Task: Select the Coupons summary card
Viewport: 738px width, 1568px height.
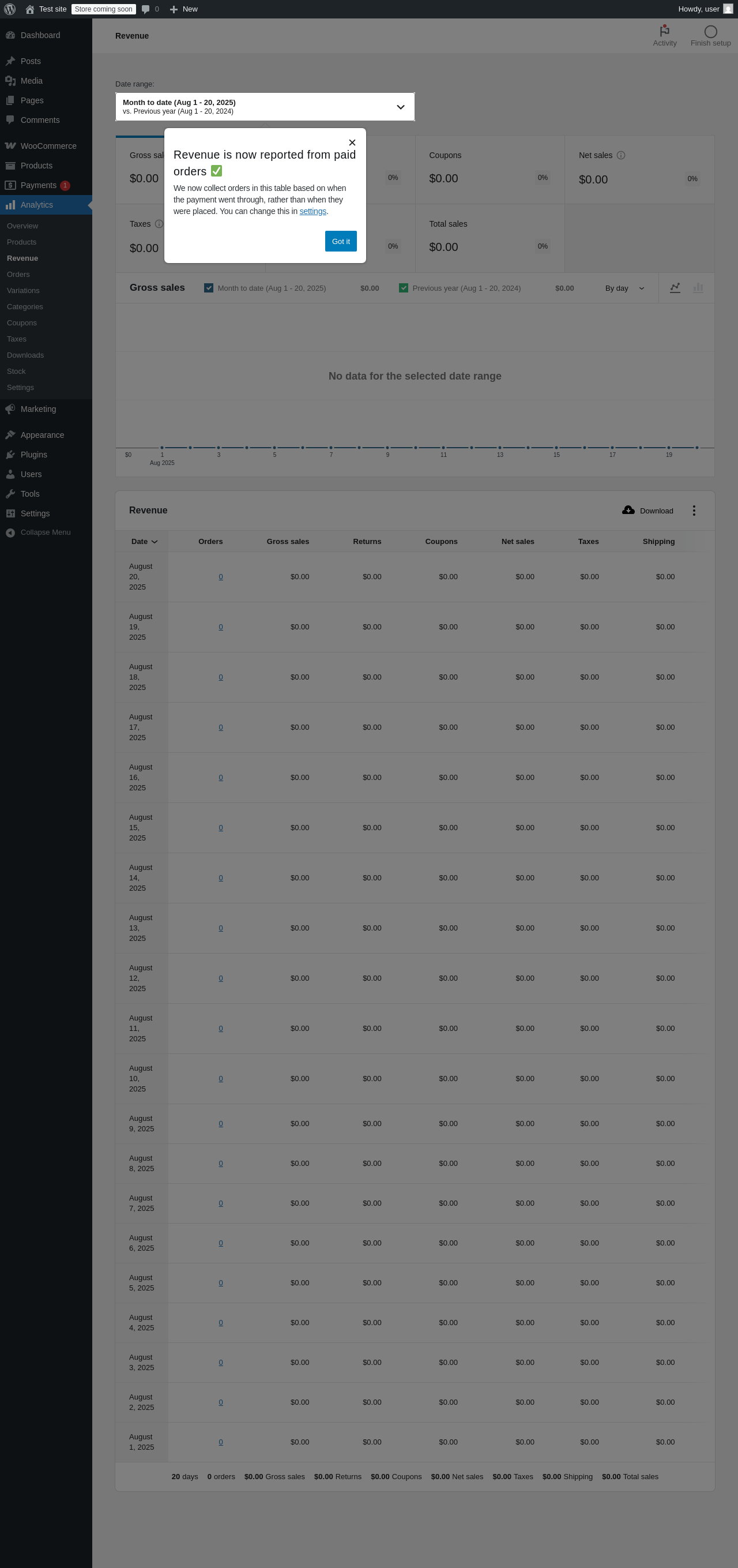Action: (x=490, y=169)
